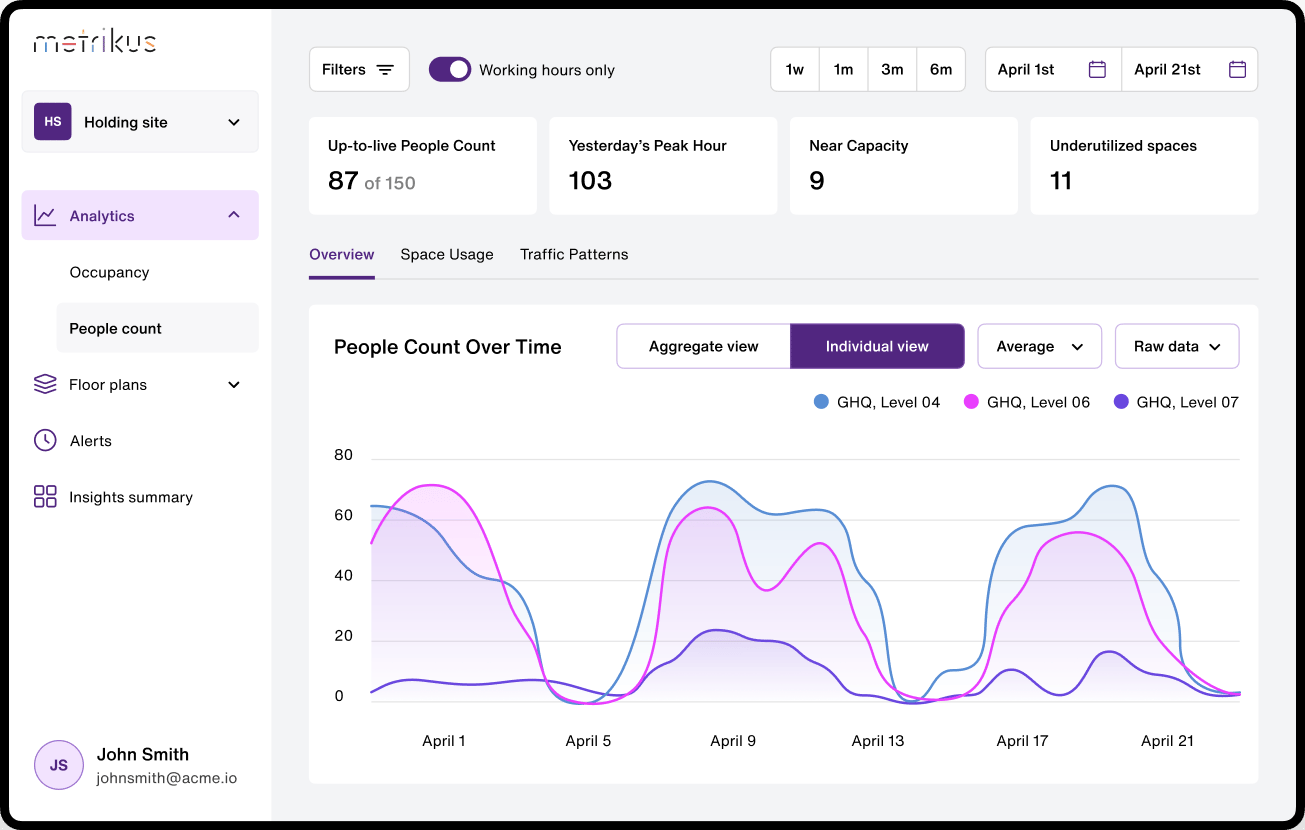Click the Insights summary grid icon
This screenshot has width=1305, height=830.
tap(45, 497)
